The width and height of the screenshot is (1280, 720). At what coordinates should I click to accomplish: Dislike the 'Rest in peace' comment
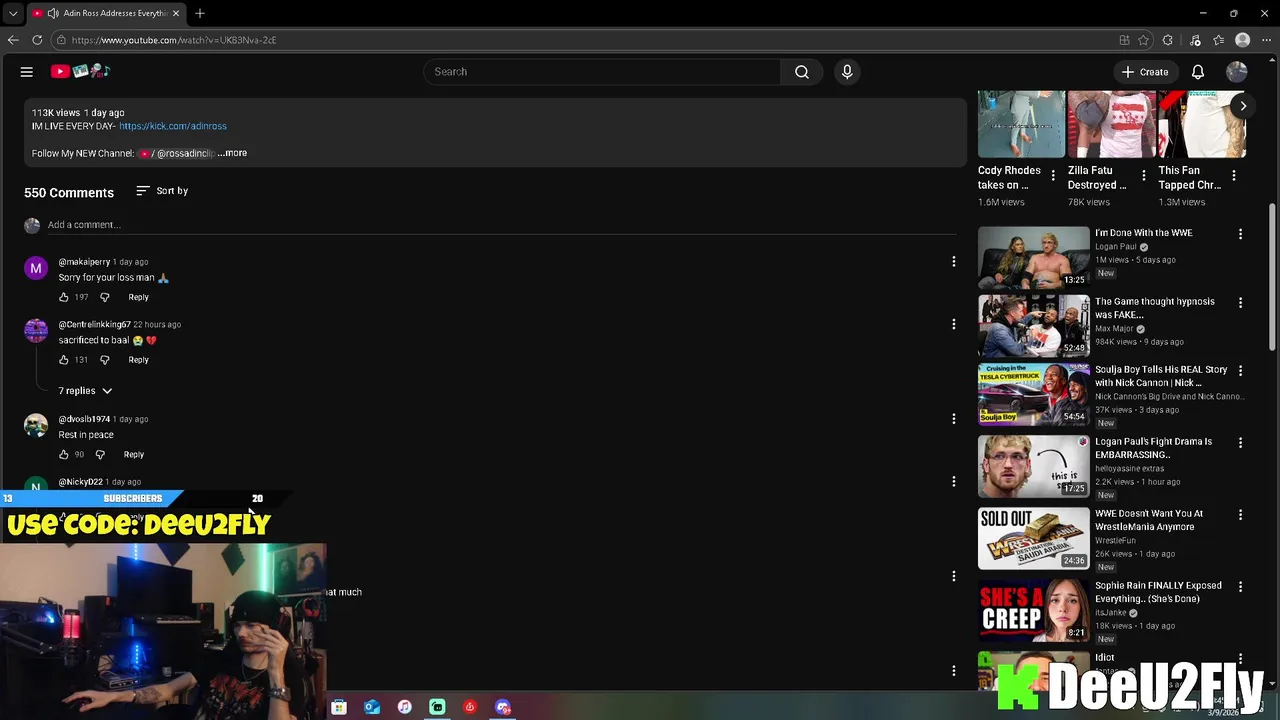100,455
